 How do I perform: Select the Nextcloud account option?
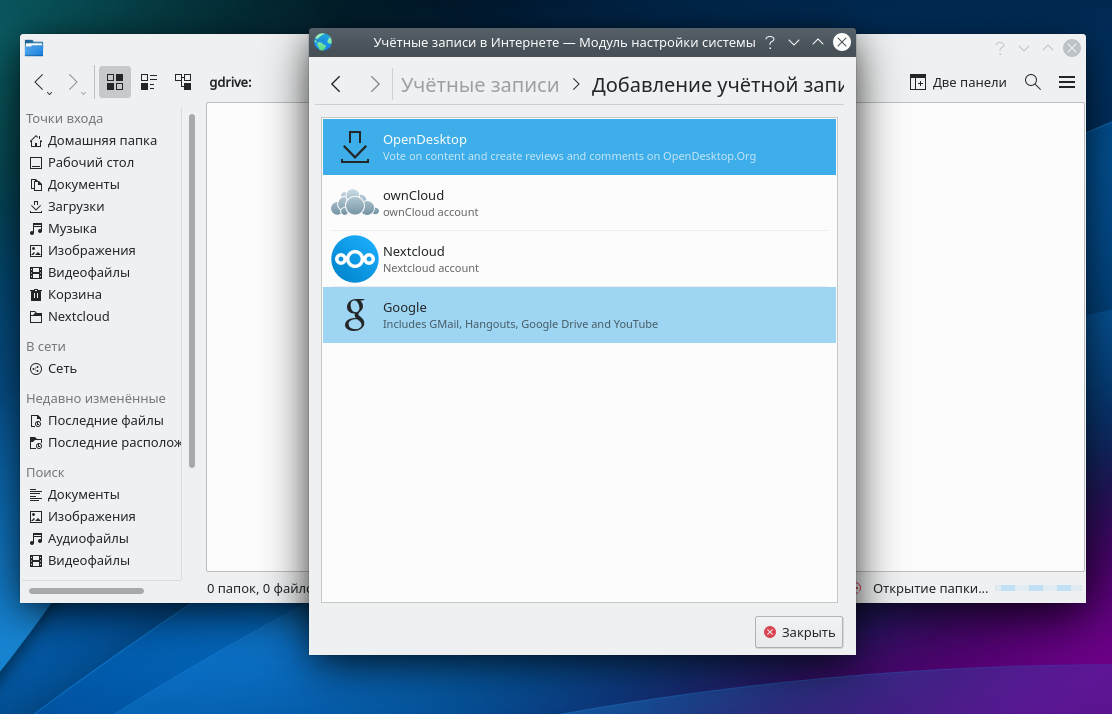(579, 259)
